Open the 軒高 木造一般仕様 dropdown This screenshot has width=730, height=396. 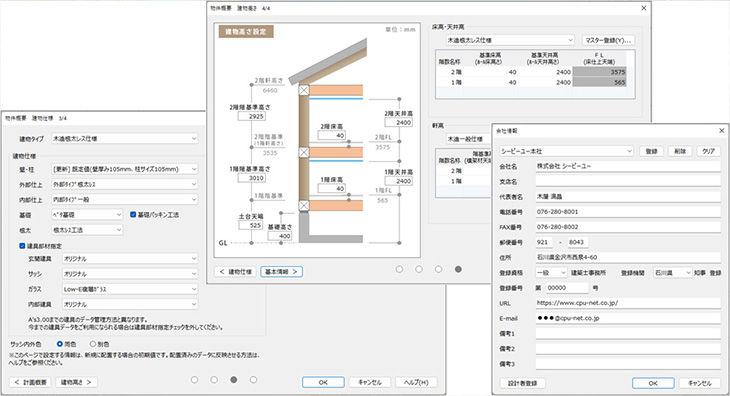[468, 139]
